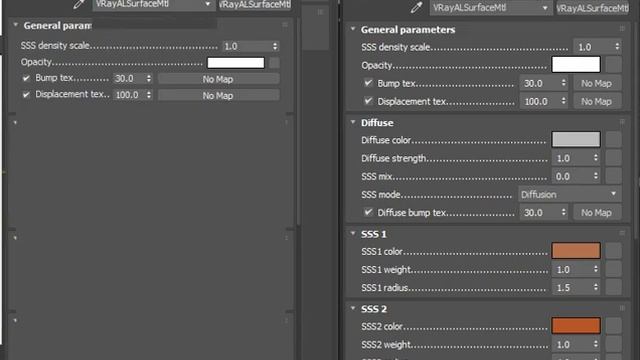640x360 pixels.
Task: Collapse the SSS 2 rollout
Action: tap(353, 308)
